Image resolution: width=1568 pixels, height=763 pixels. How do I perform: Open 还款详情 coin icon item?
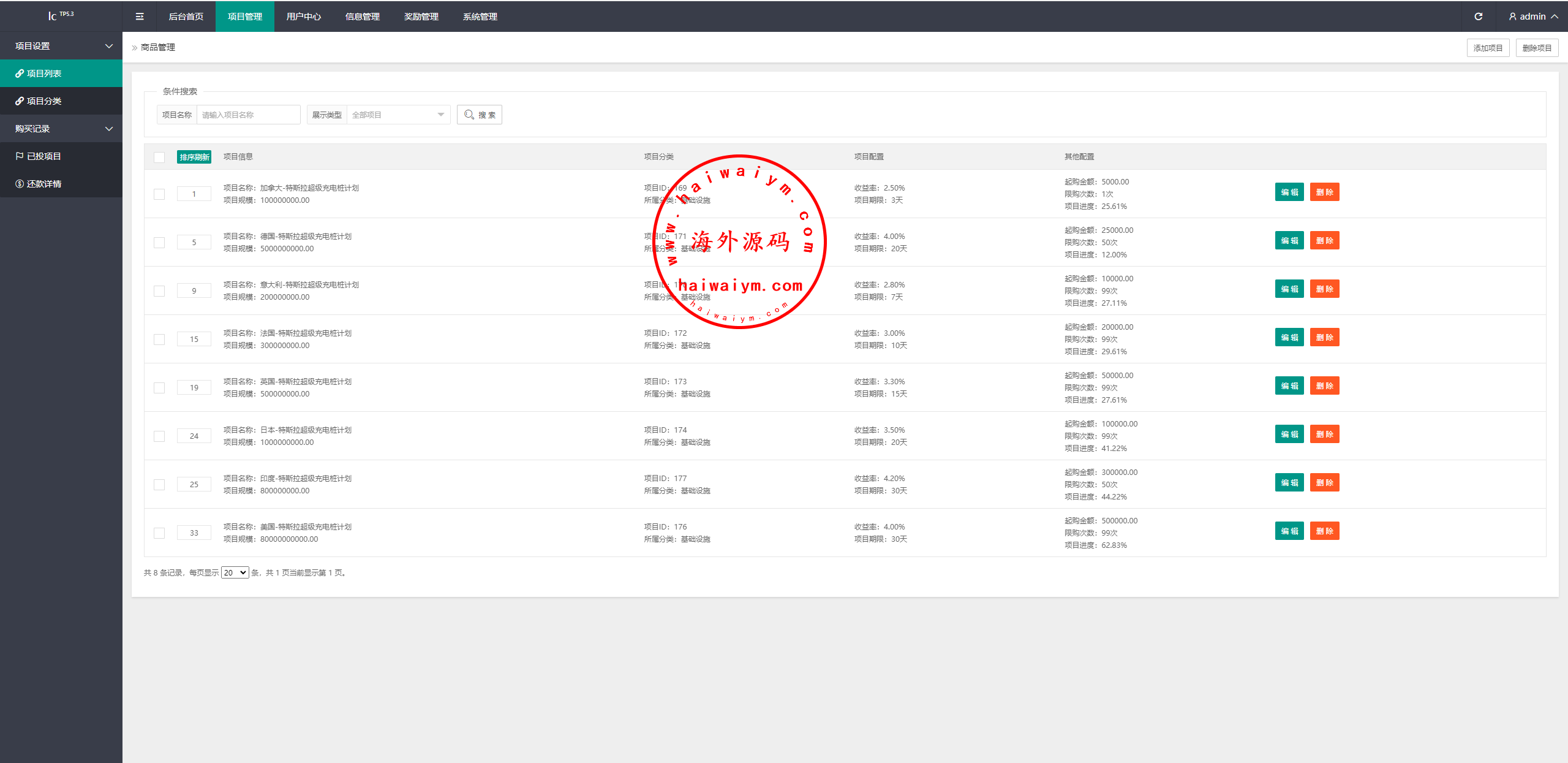20,184
